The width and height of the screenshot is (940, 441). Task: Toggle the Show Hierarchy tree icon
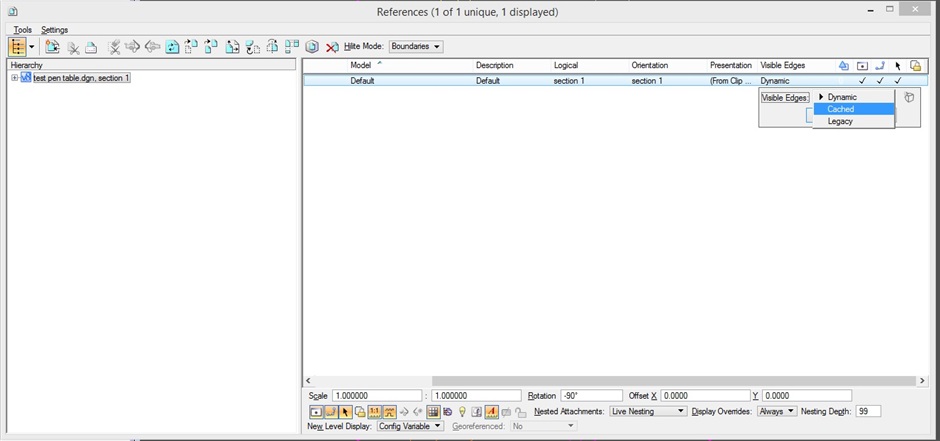[17, 47]
